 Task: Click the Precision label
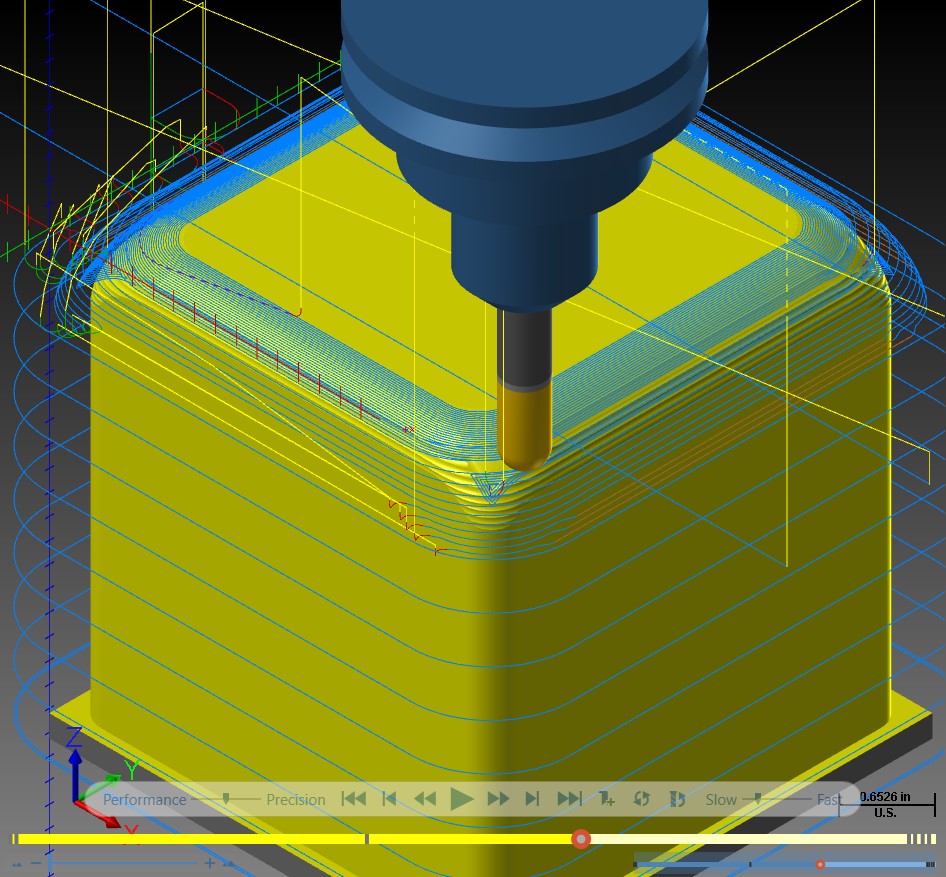(x=296, y=800)
